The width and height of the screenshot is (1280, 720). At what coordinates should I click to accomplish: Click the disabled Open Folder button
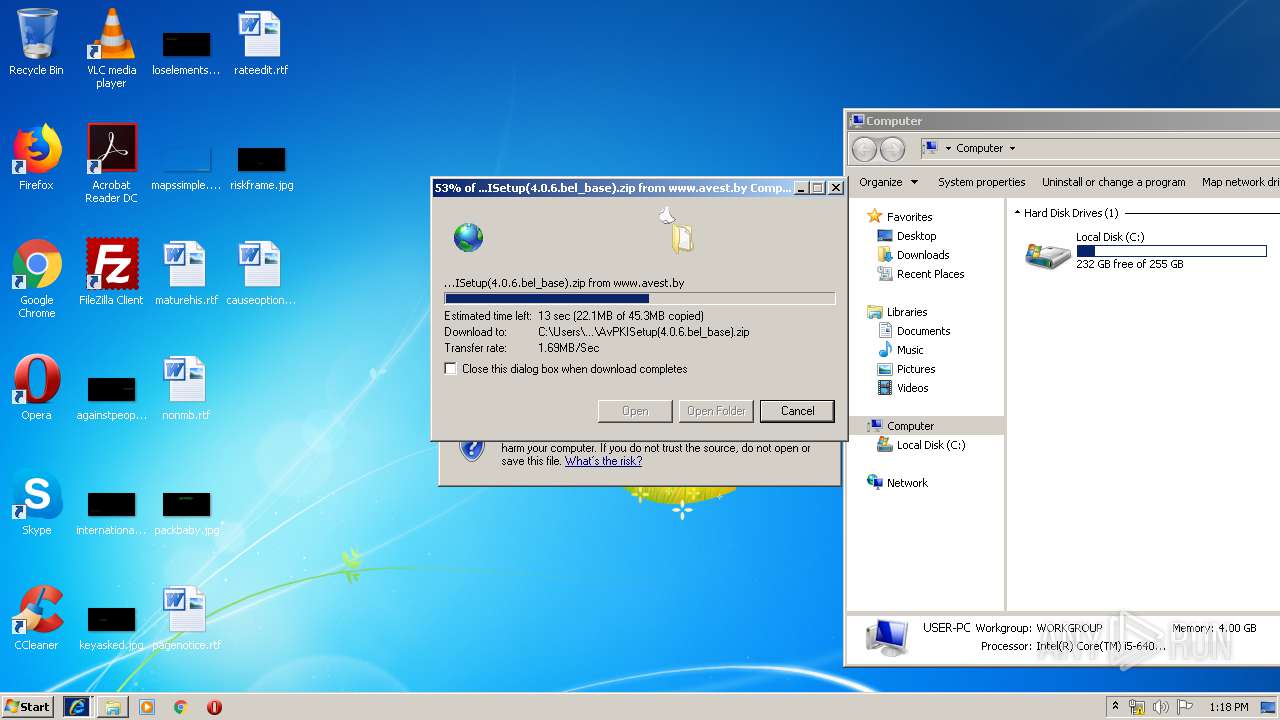(716, 411)
